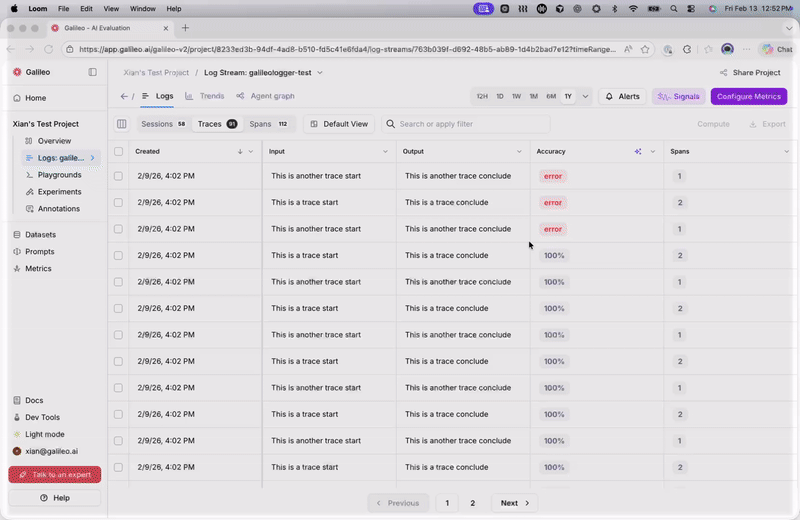The height and width of the screenshot is (520, 800).
Task: Click the Configure Metrics button
Action: [x=748, y=96]
